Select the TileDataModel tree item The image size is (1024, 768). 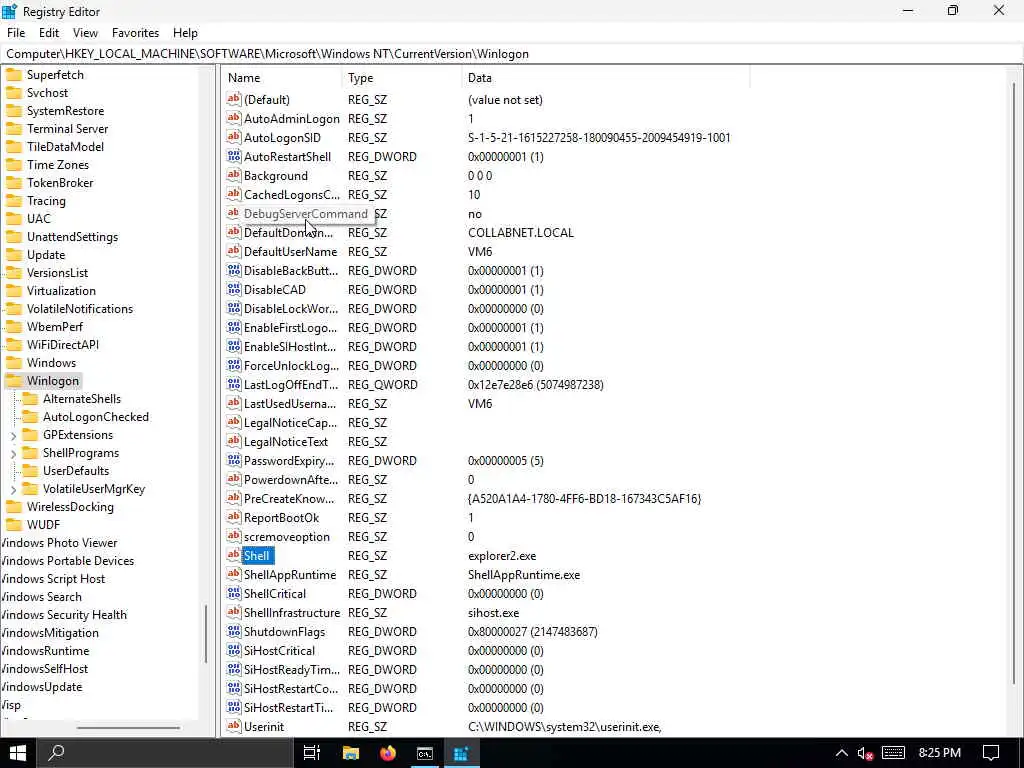(x=65, y=147)
